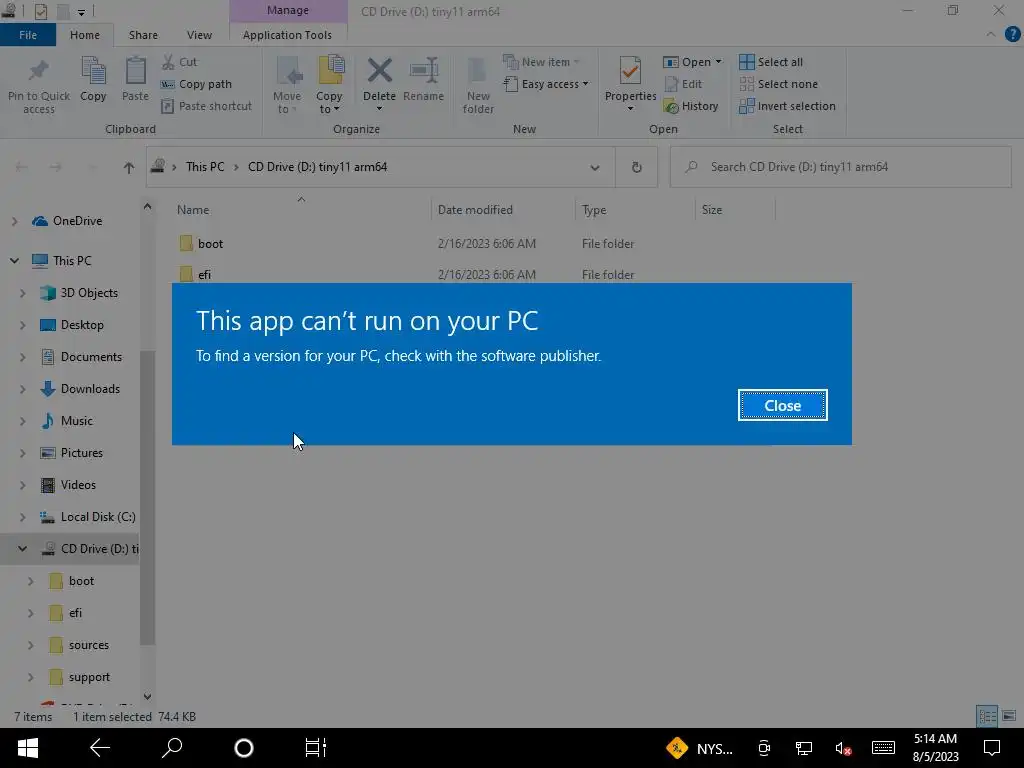Choose Copy path in the ribbon
Viewport: 1024px width, 768px height.
click(197, 84)
